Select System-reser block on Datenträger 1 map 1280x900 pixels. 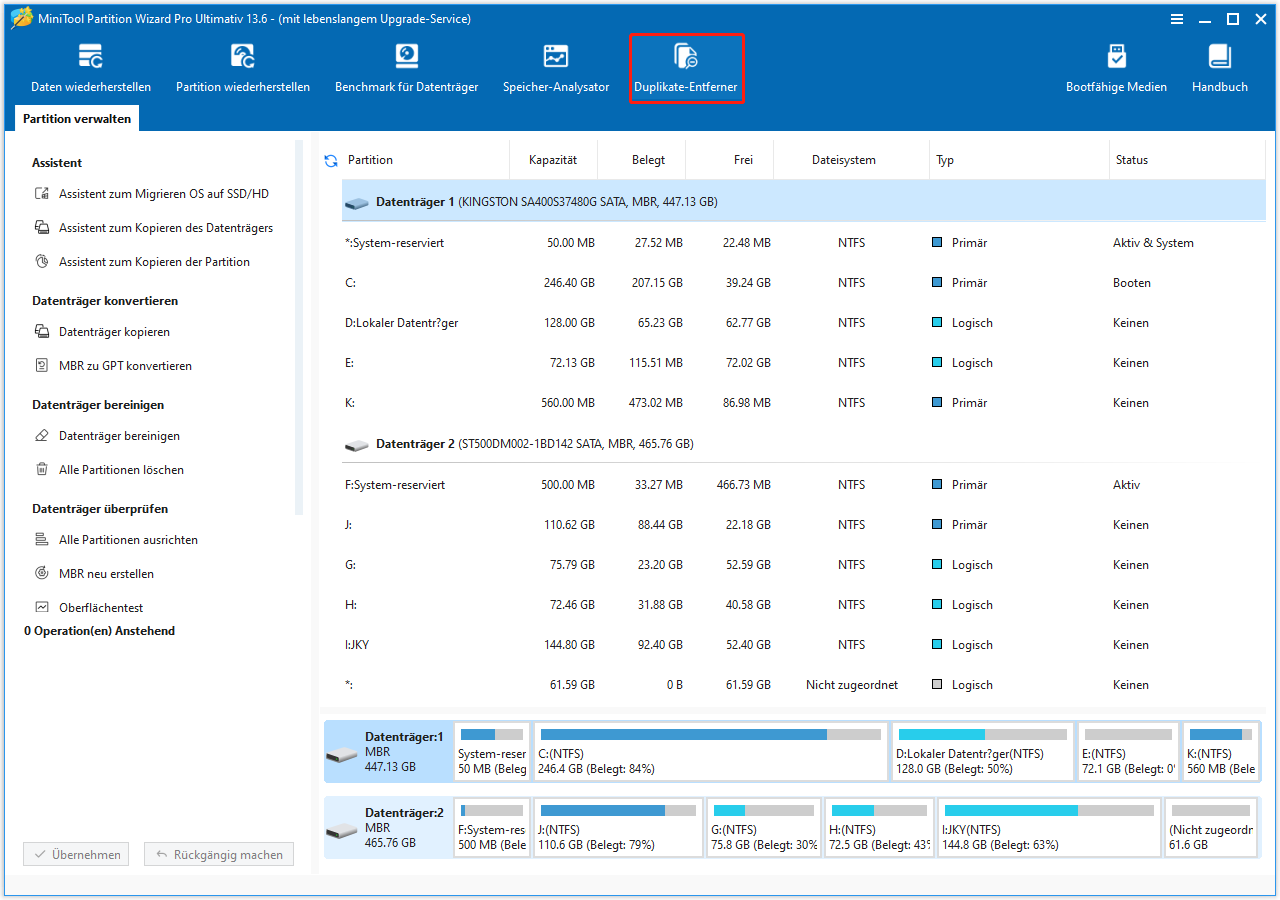point(492,751)
